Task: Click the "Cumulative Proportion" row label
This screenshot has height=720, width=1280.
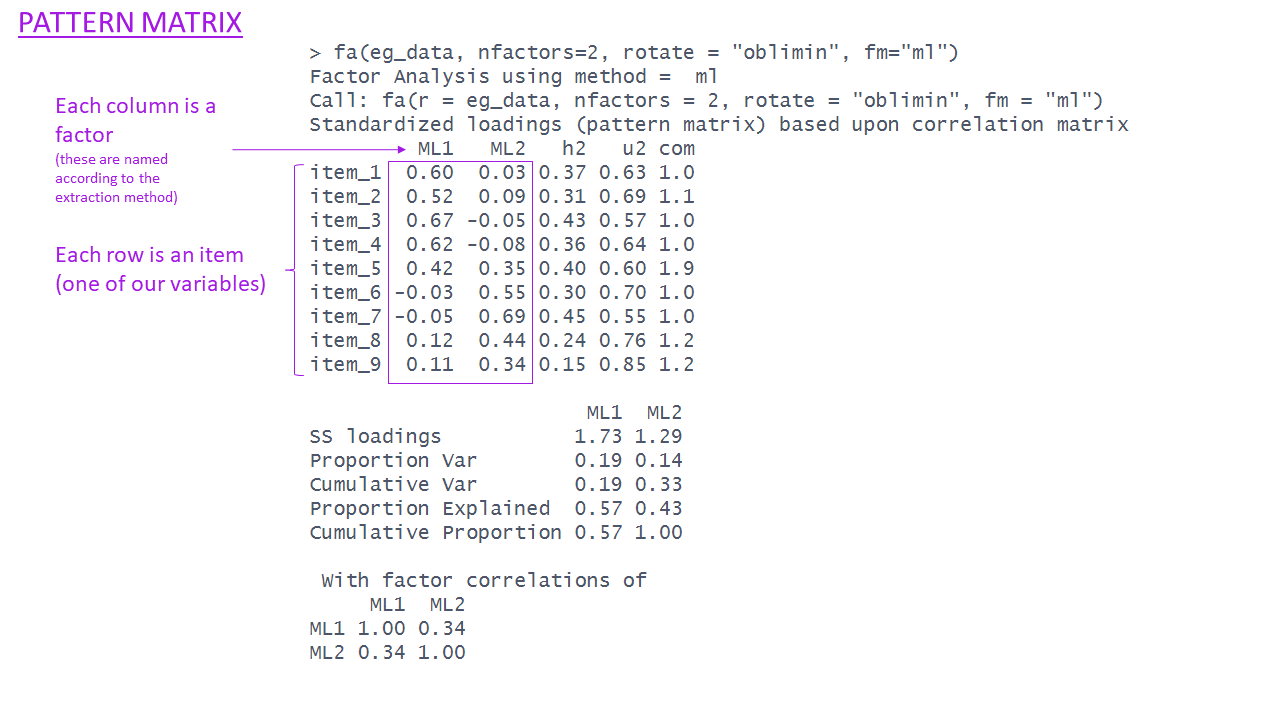Action: tap(435, 533)
